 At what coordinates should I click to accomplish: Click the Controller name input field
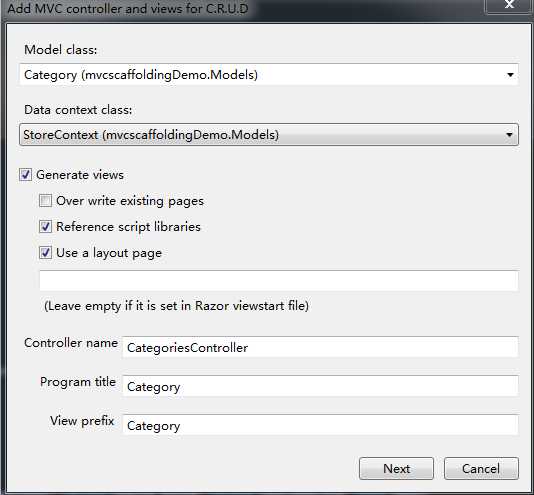click(320, 347)
